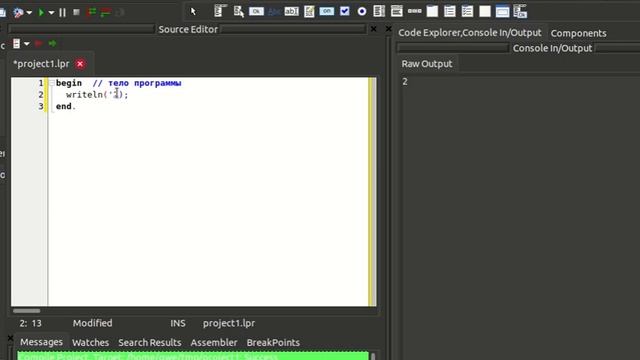This screenshot has height=360, width=640.
Task: Open the BreakPoints tab
Action: click(273, 342)
